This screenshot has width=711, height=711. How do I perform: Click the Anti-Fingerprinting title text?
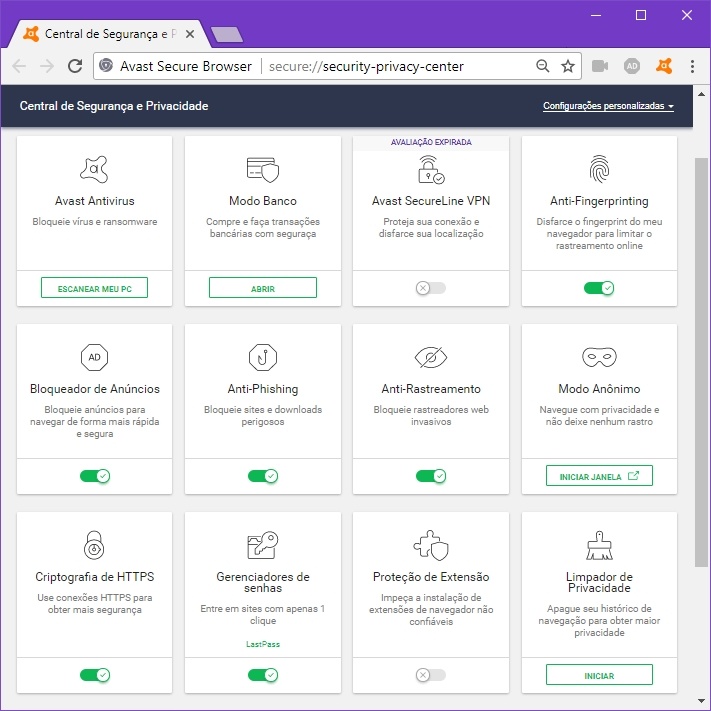pos(599,201)
